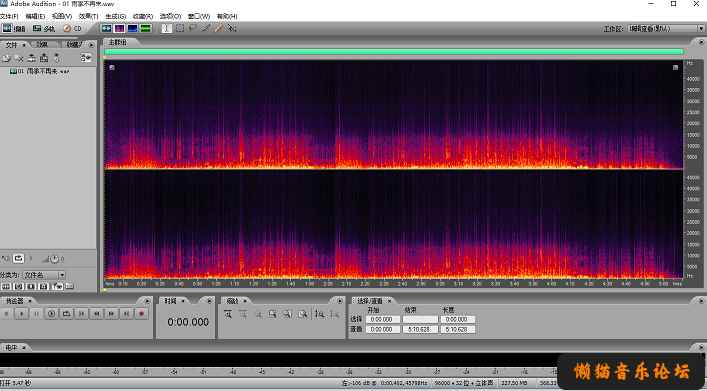Play the audio from the transport panel
Image resolution: width=707 pixels, height=391 pixels.
[x=22, y=313]
